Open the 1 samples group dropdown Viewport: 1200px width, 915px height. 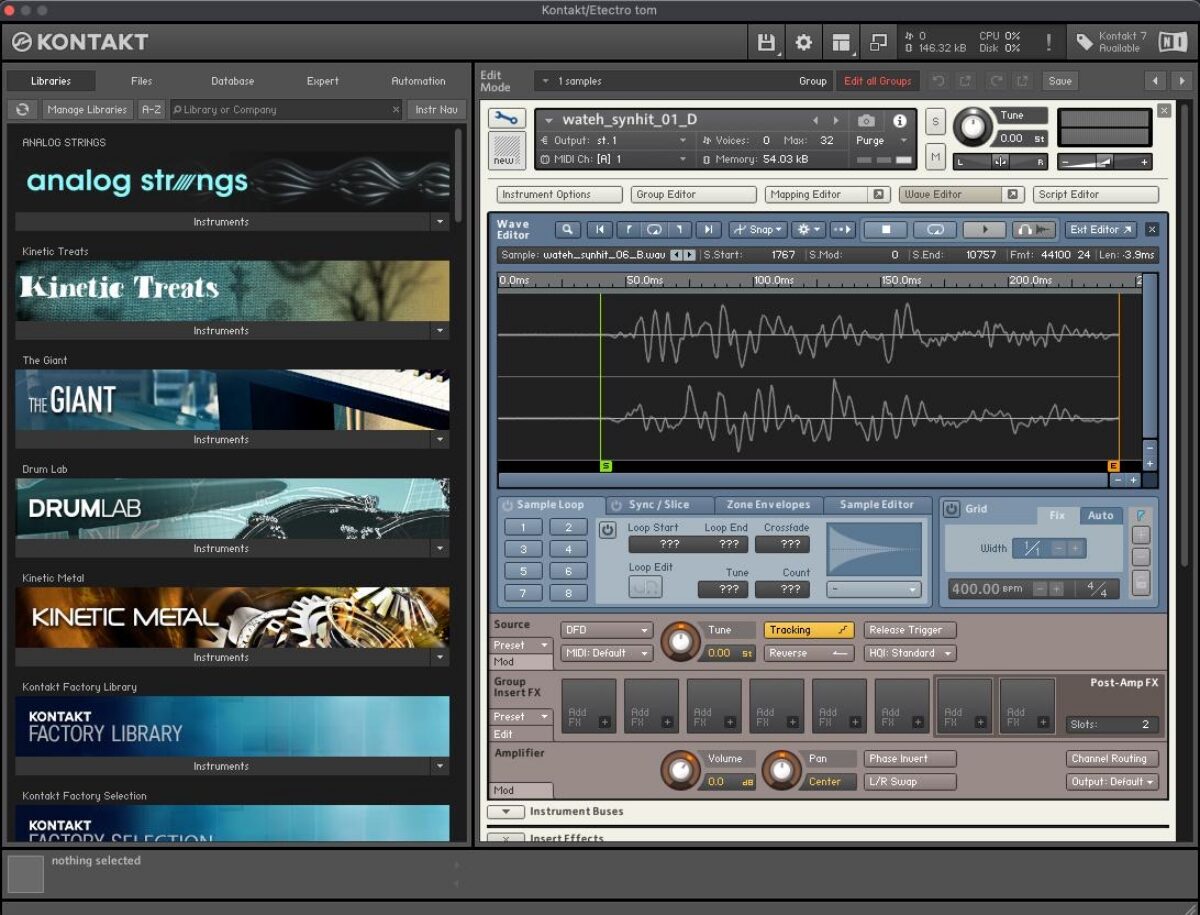[684, 81]
